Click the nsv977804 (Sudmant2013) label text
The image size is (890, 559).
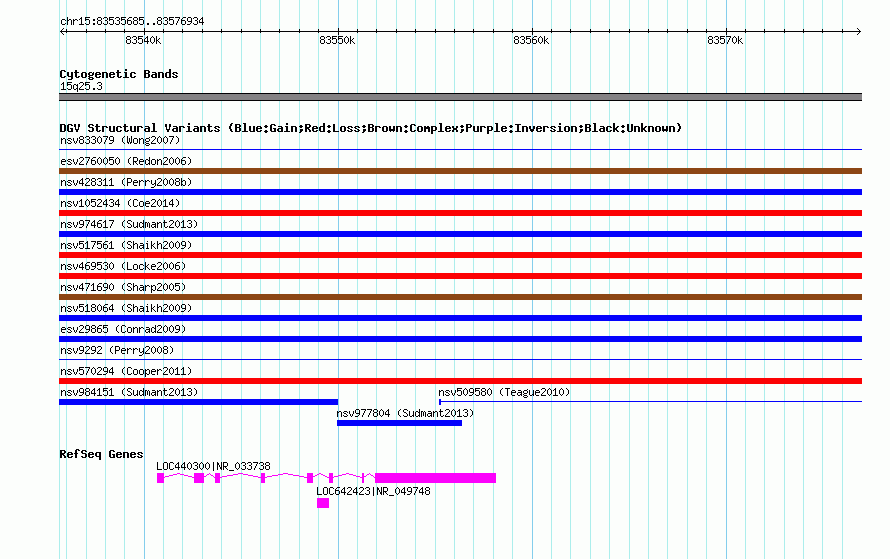click(x=405, y=413)
